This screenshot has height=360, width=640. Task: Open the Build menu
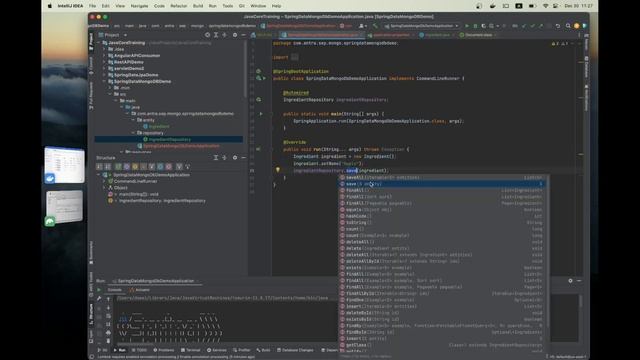pyautogui.click(x=198, y=6)
